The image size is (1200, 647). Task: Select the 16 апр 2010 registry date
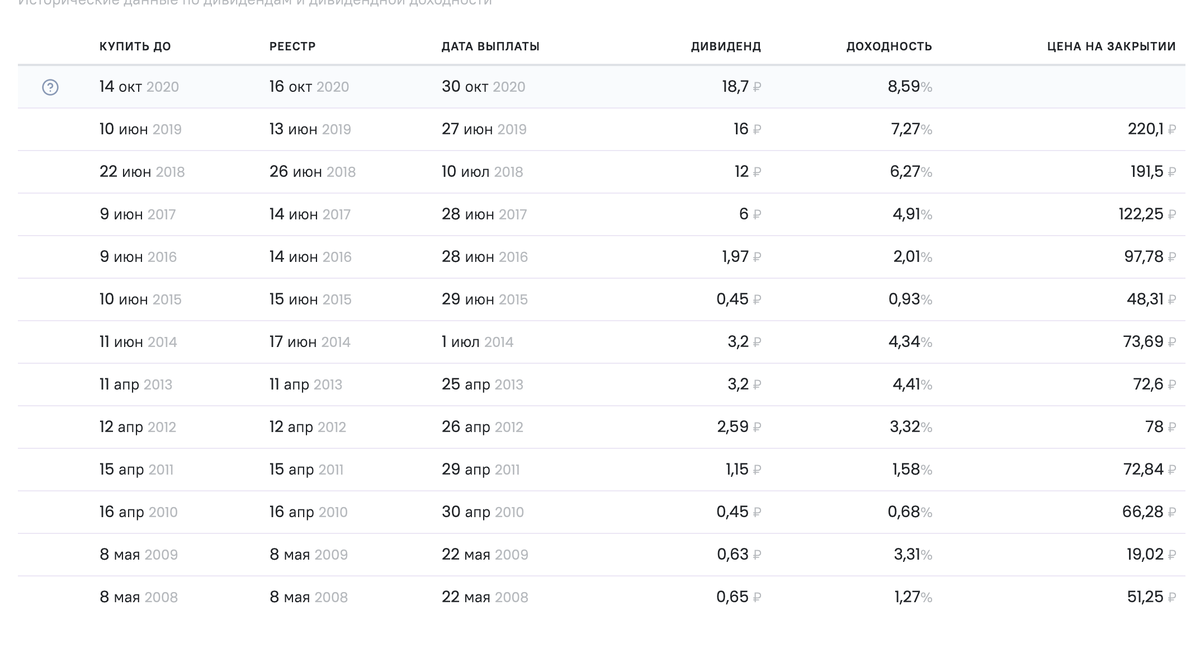pos(308,512)
